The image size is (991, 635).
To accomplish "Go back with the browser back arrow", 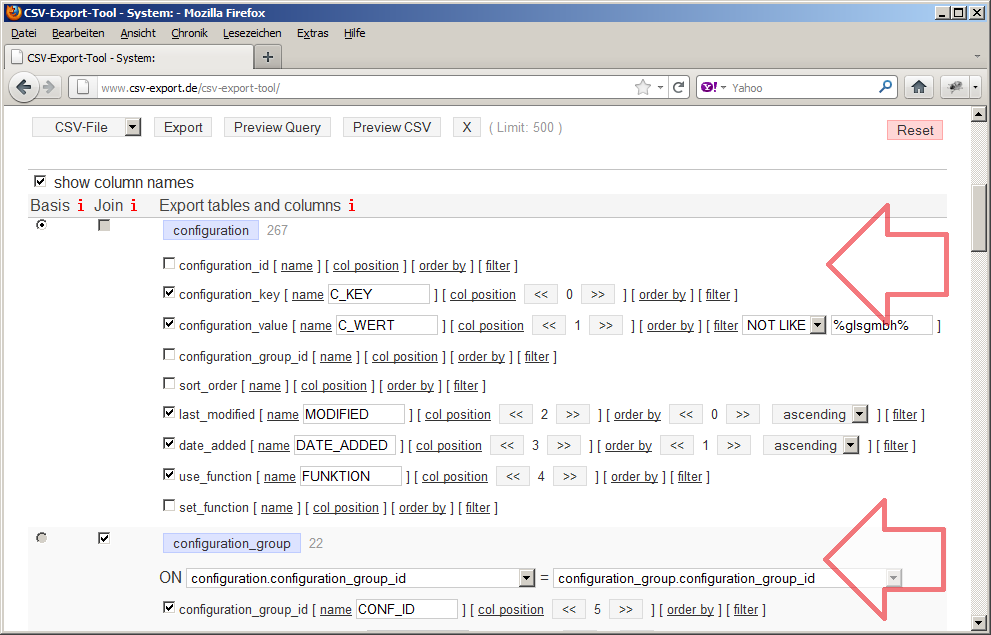I will [23, 87].
